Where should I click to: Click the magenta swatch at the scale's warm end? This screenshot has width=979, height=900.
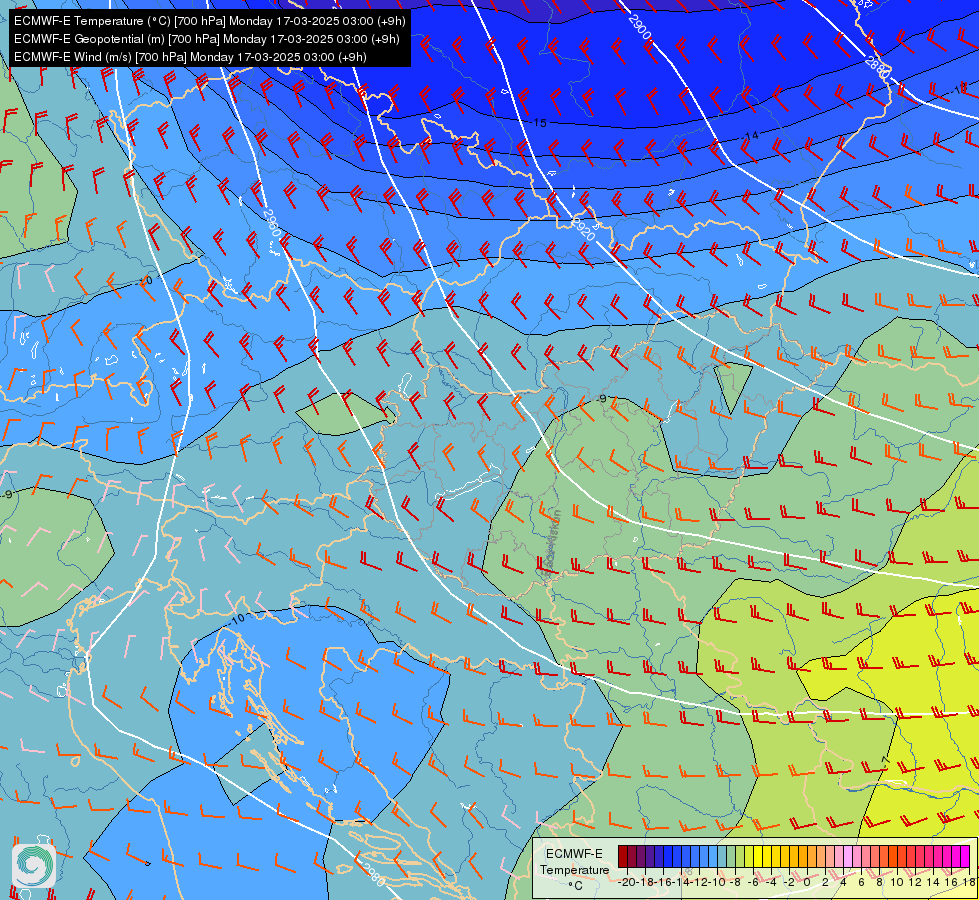pos(965,856)
